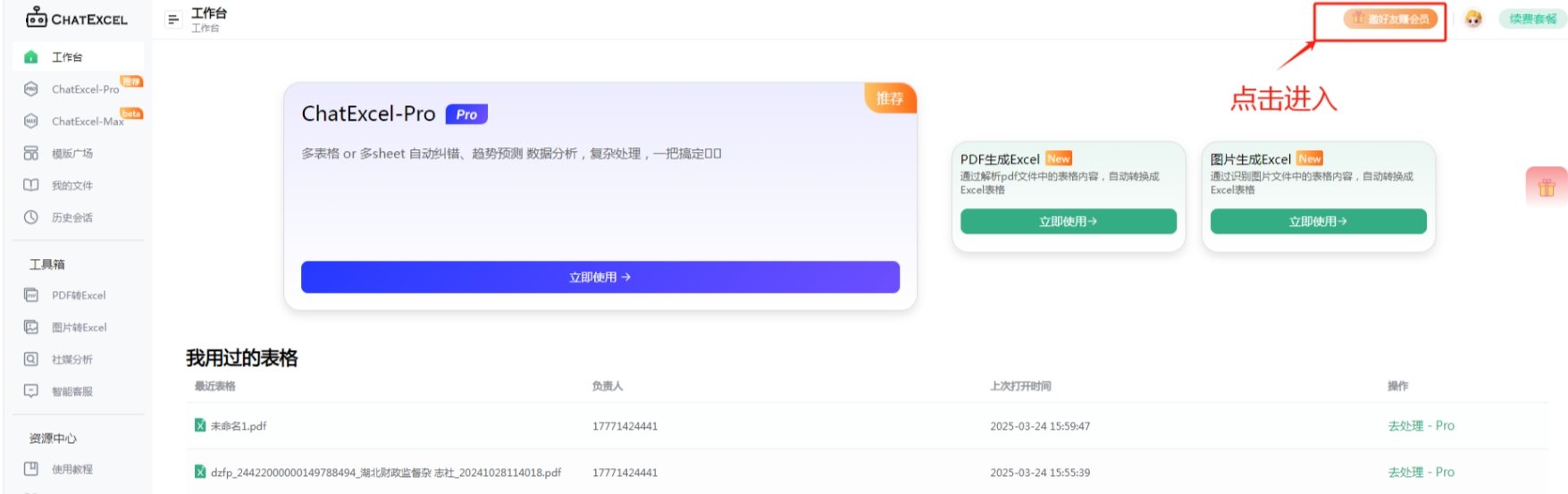This screenshot has height=494, width=1568.
Task: Click the 最近表格 column header
Action: (215, 386)
